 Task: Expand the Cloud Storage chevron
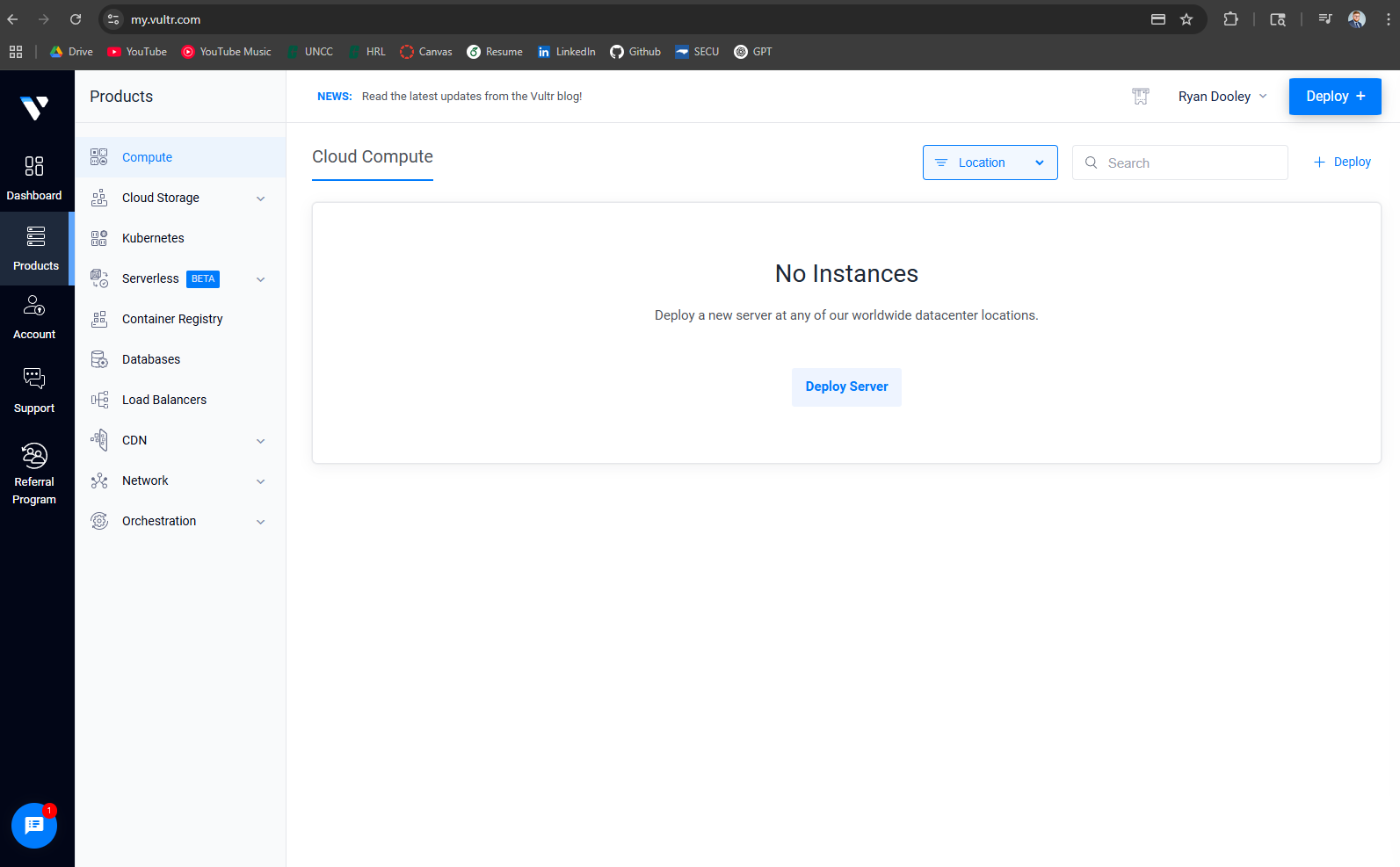(261, 199)
